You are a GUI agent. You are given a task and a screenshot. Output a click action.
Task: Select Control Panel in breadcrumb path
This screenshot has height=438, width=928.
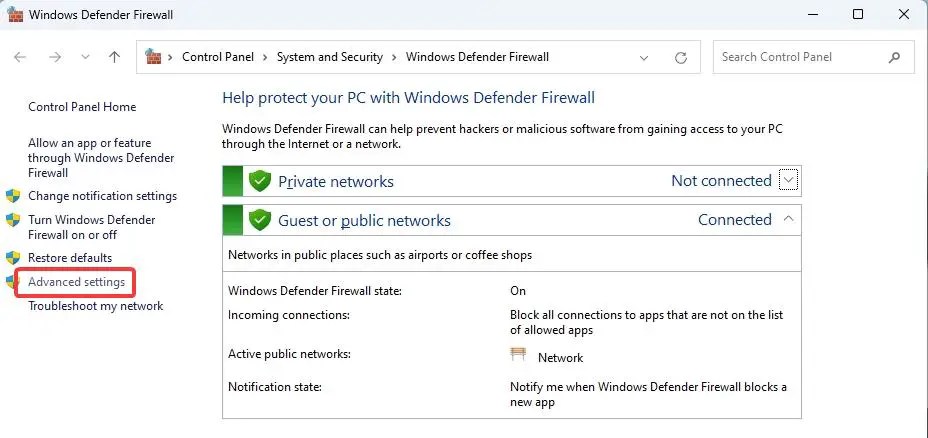tap(218, 57)
